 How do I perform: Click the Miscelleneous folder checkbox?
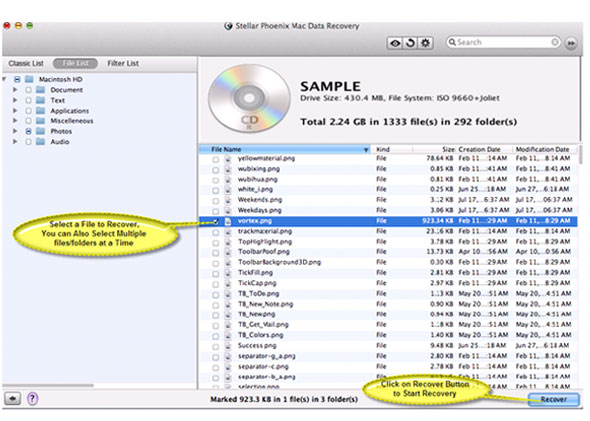tap(28, 121)
